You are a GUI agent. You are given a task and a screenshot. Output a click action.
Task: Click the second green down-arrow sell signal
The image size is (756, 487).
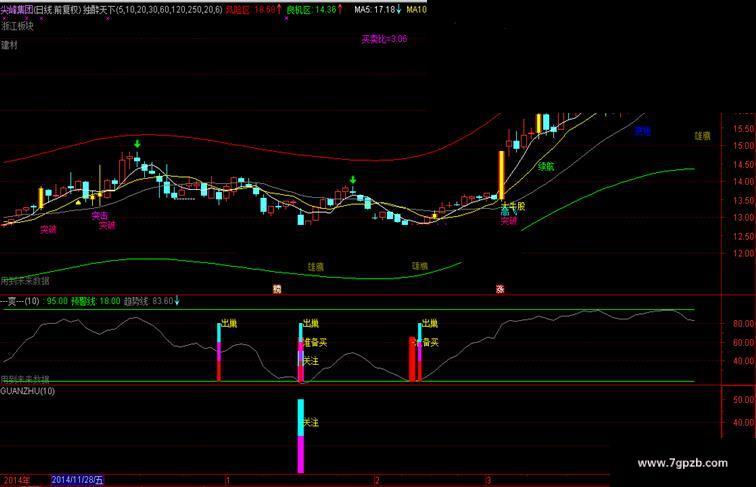(x=353, y=180)
